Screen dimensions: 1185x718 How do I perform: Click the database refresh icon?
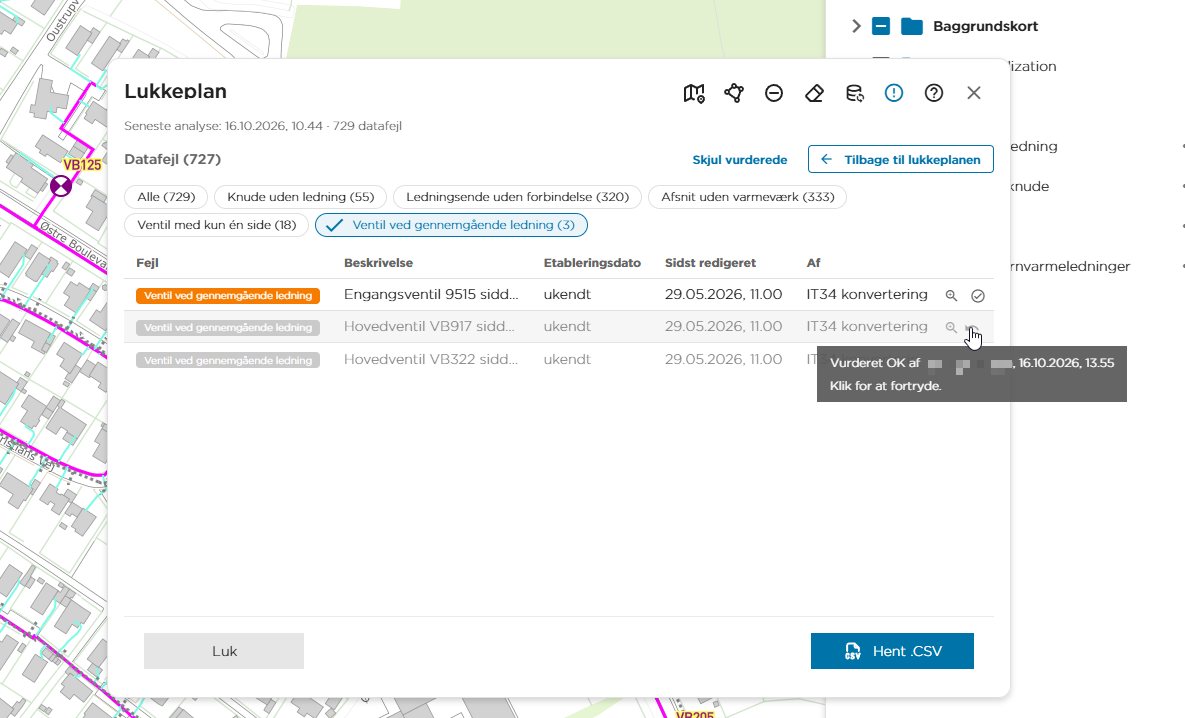(854, 93)
